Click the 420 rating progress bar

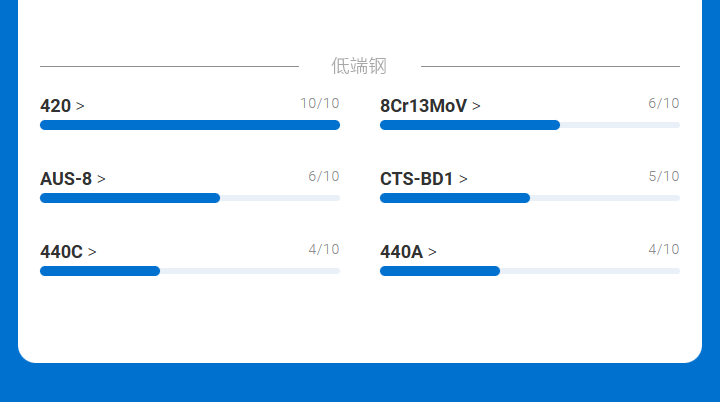pos(190,125)
